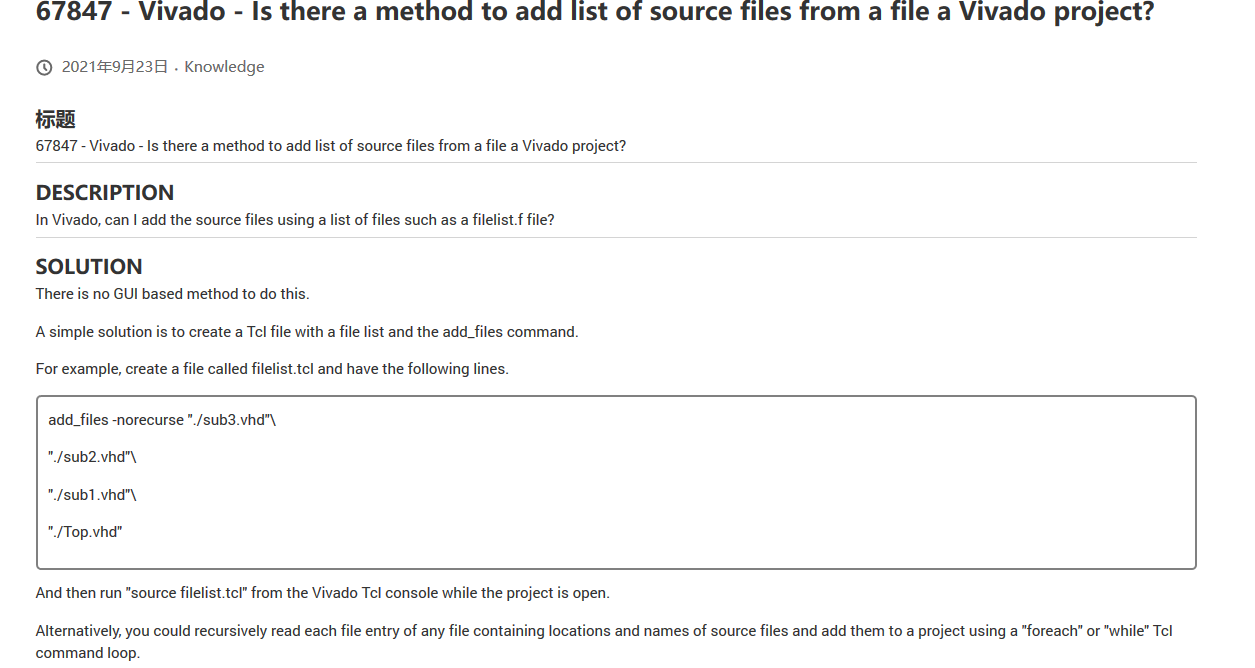
Task: Click the "./sub1.vhd" code line
Action: (x=92, y=495)
